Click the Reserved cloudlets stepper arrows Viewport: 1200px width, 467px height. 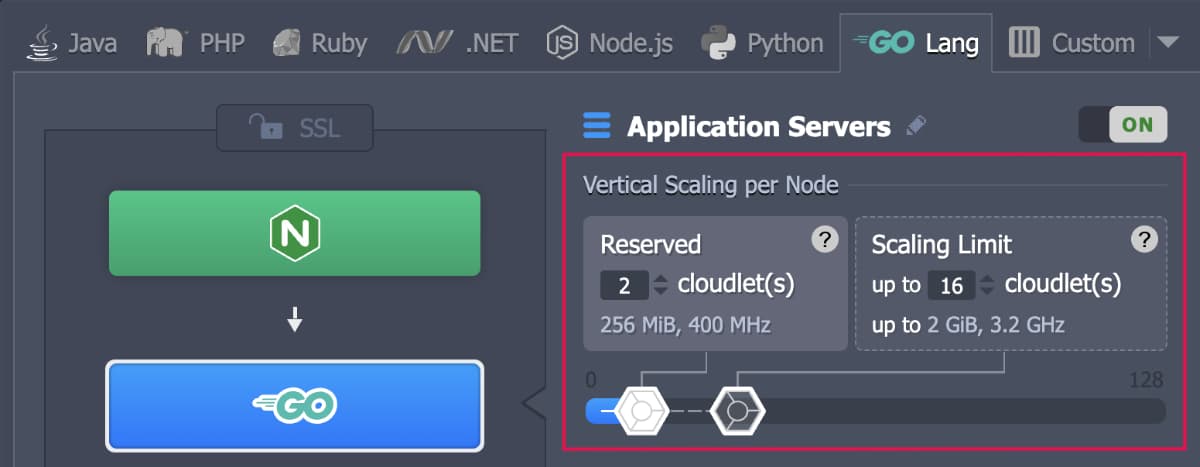pyautogui.click(x=660, y=286)
